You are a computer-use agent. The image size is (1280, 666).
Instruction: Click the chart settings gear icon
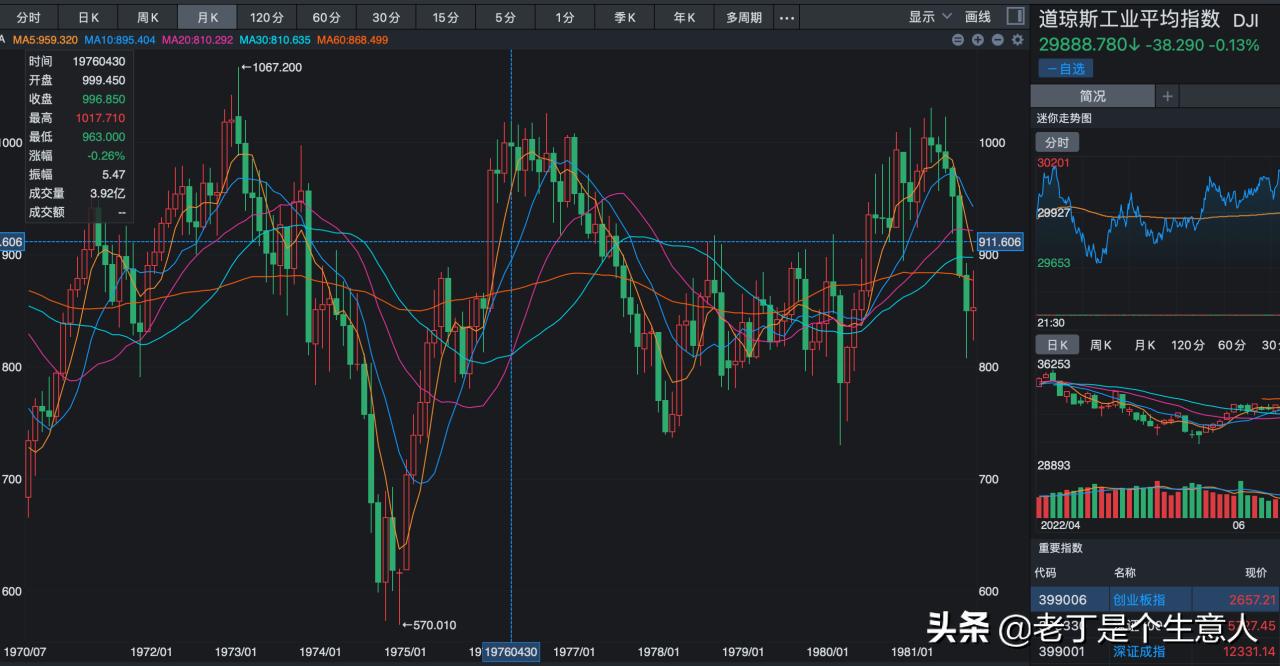pyautogui.click(x=1018, y=40)
